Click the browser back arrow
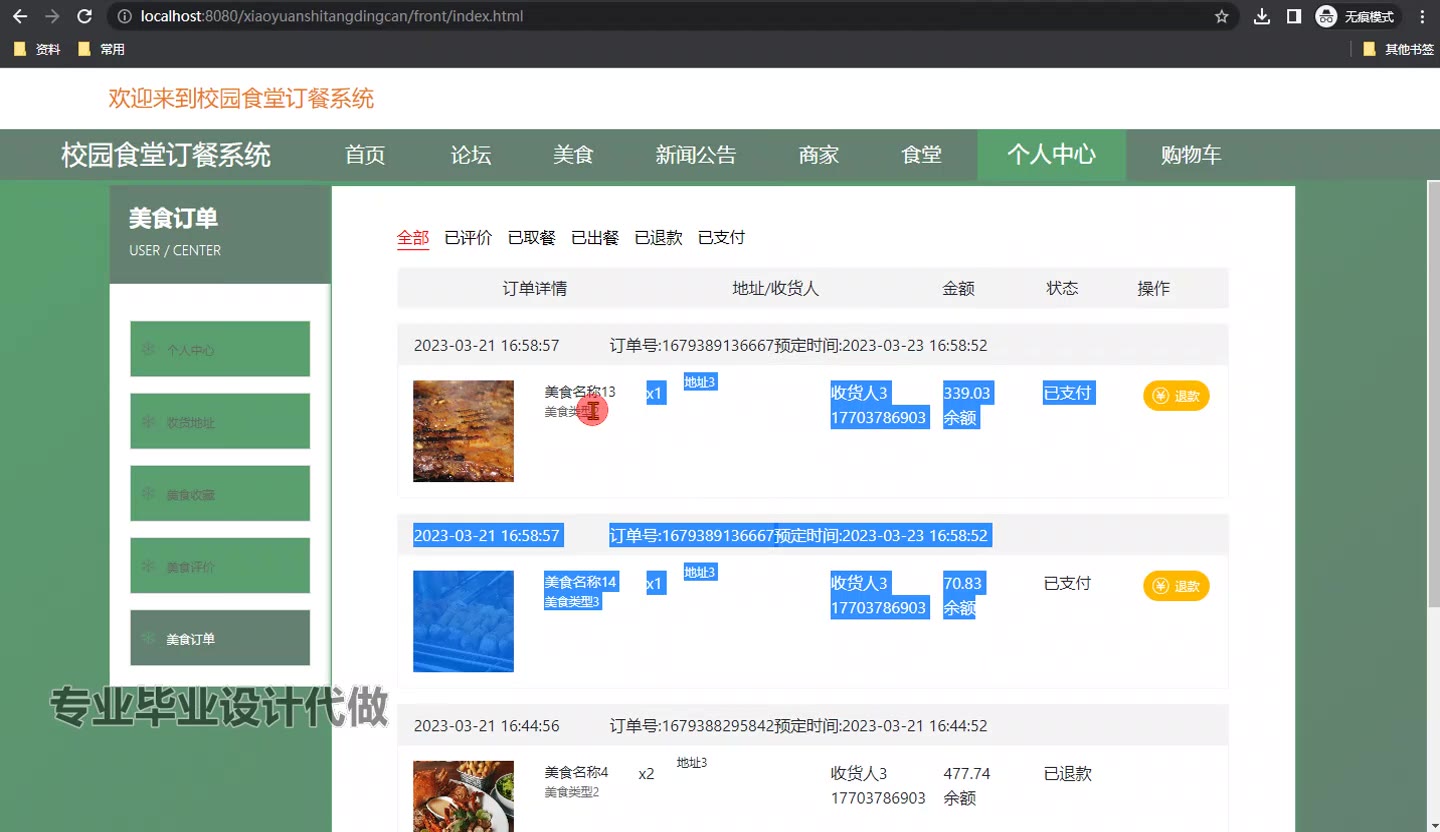Viewport: 1440px width, 832px height. point(20,17)
